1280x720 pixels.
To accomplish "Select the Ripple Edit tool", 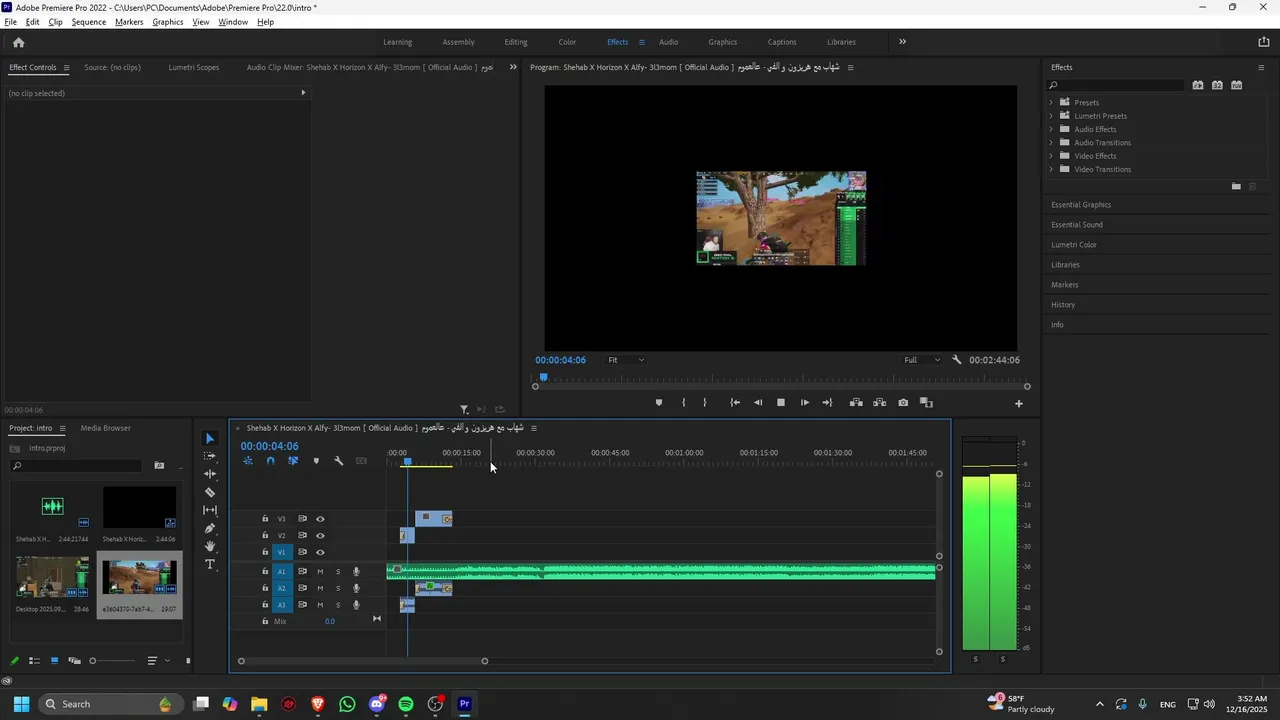I will pos(210,474).
